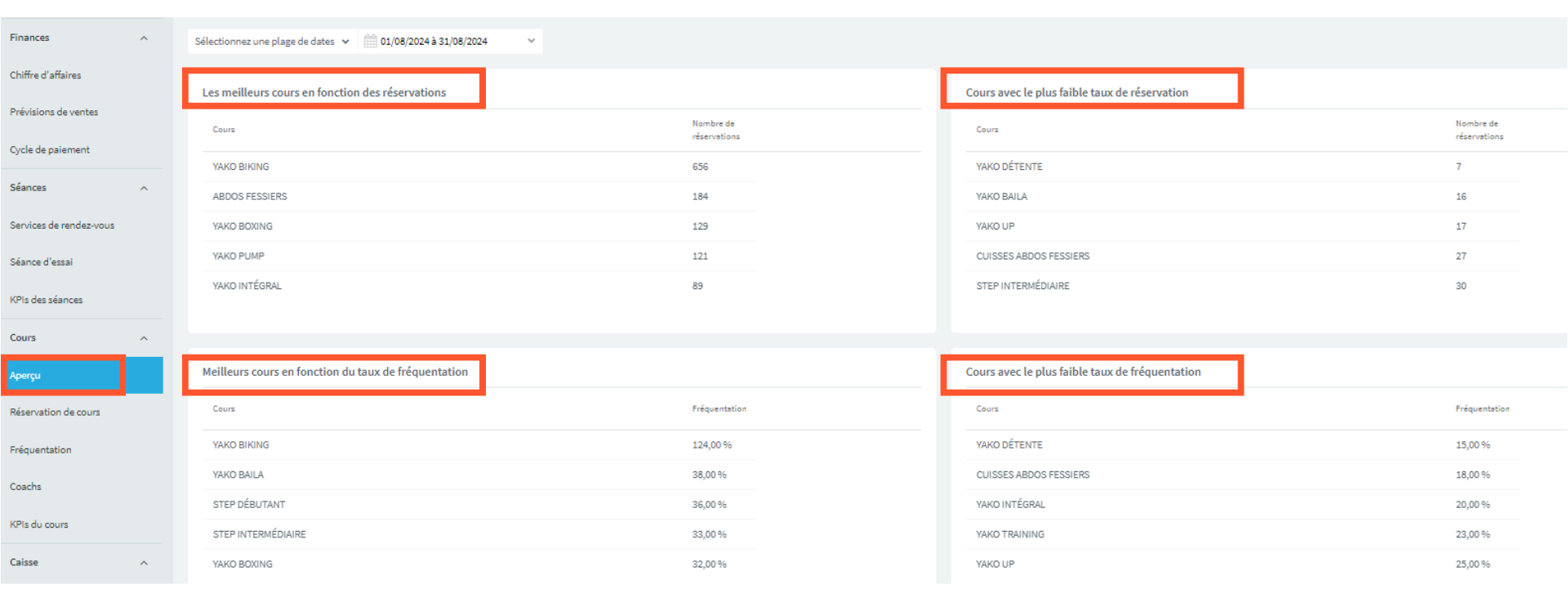The height and width of the screenshot is (593, 1568).
Task: Click the 'Meilleurs cours en fonction du taux de fréquentation' title
Action: point(335,372)
